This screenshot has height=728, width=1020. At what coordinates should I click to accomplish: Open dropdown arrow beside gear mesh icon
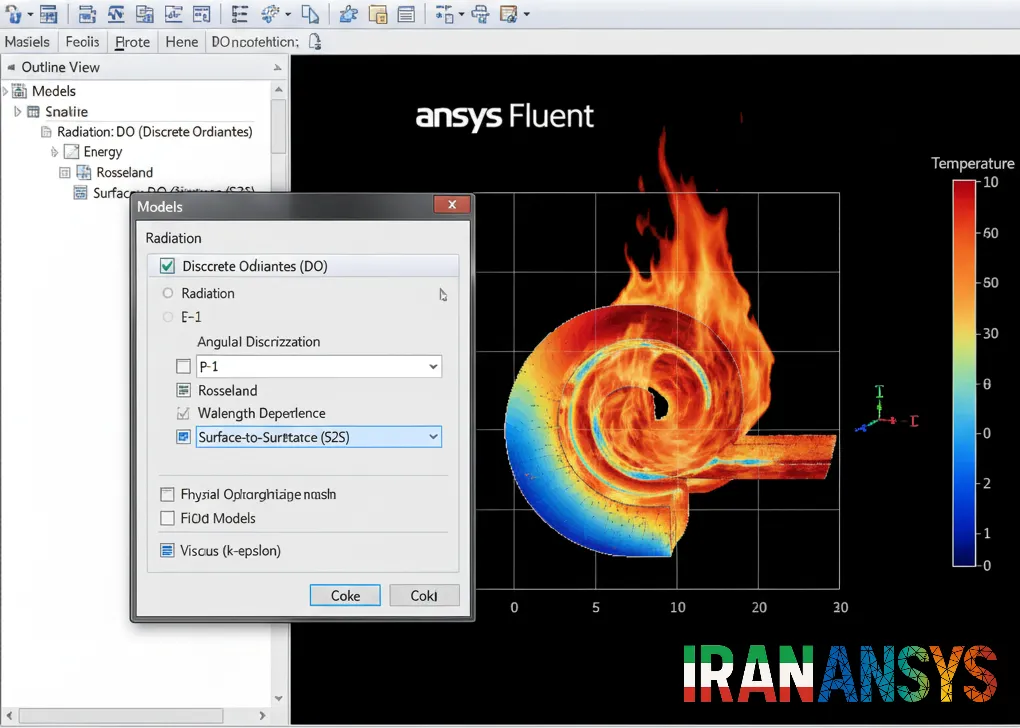pyautogui.click(x=288, y=14)
